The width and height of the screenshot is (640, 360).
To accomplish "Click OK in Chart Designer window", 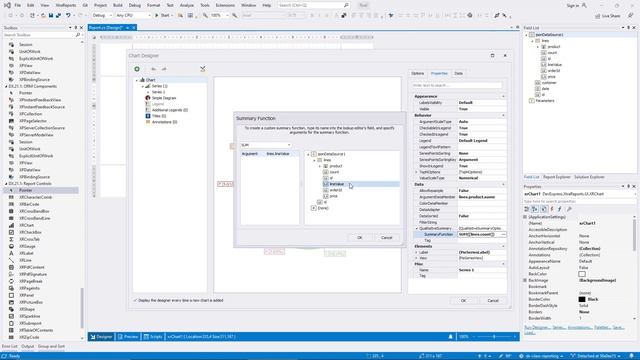I will click(x=463, y=301).
